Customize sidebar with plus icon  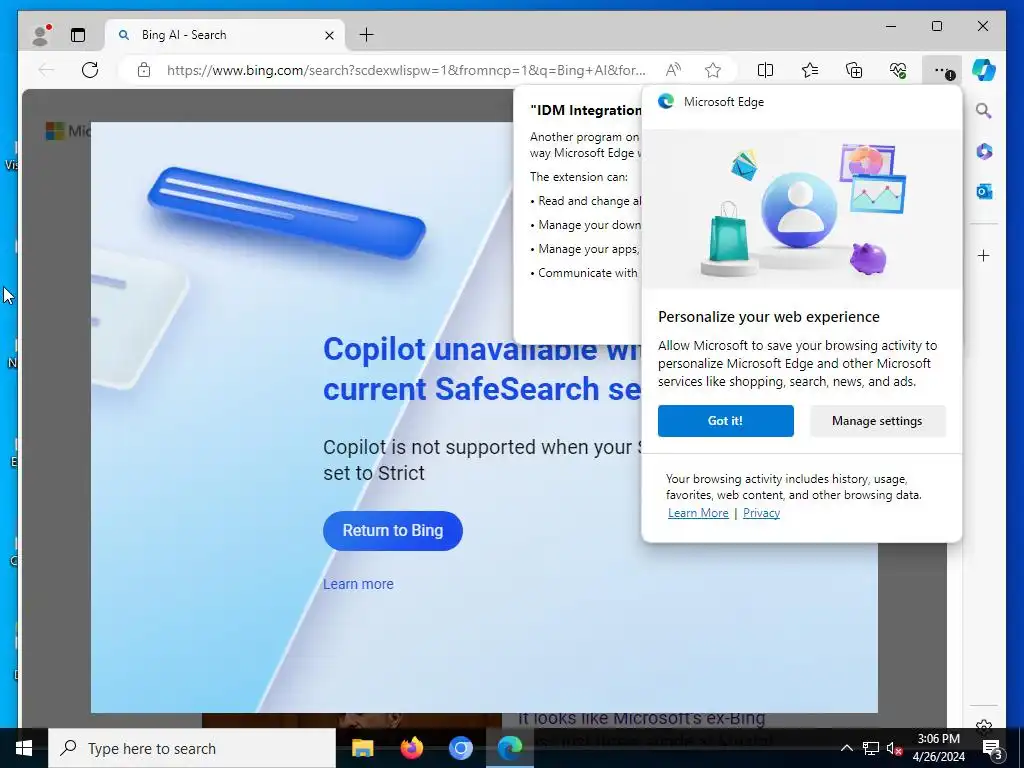coord(984,255)
